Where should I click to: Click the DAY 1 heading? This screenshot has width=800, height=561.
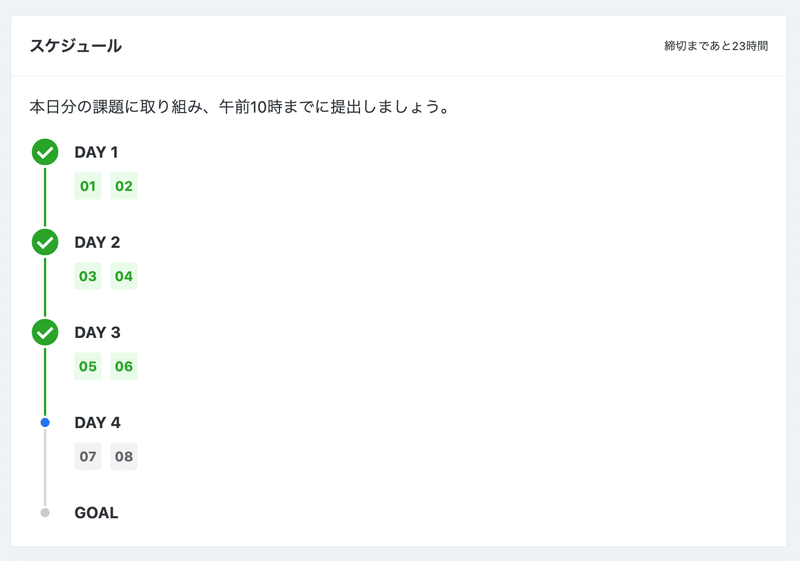coord(96,152)
